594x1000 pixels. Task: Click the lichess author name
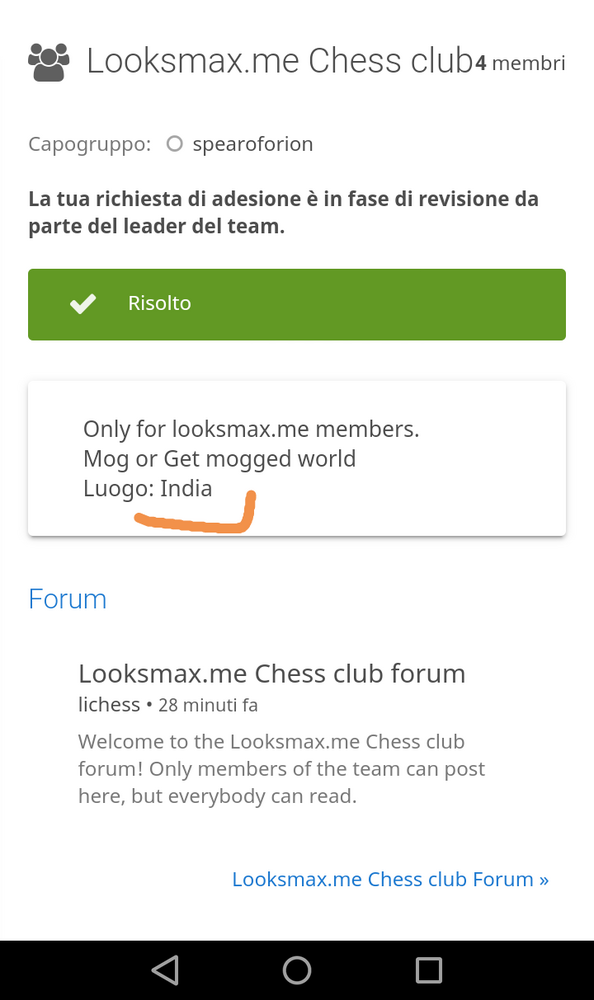pyautogui.click(x=108, y=705)
